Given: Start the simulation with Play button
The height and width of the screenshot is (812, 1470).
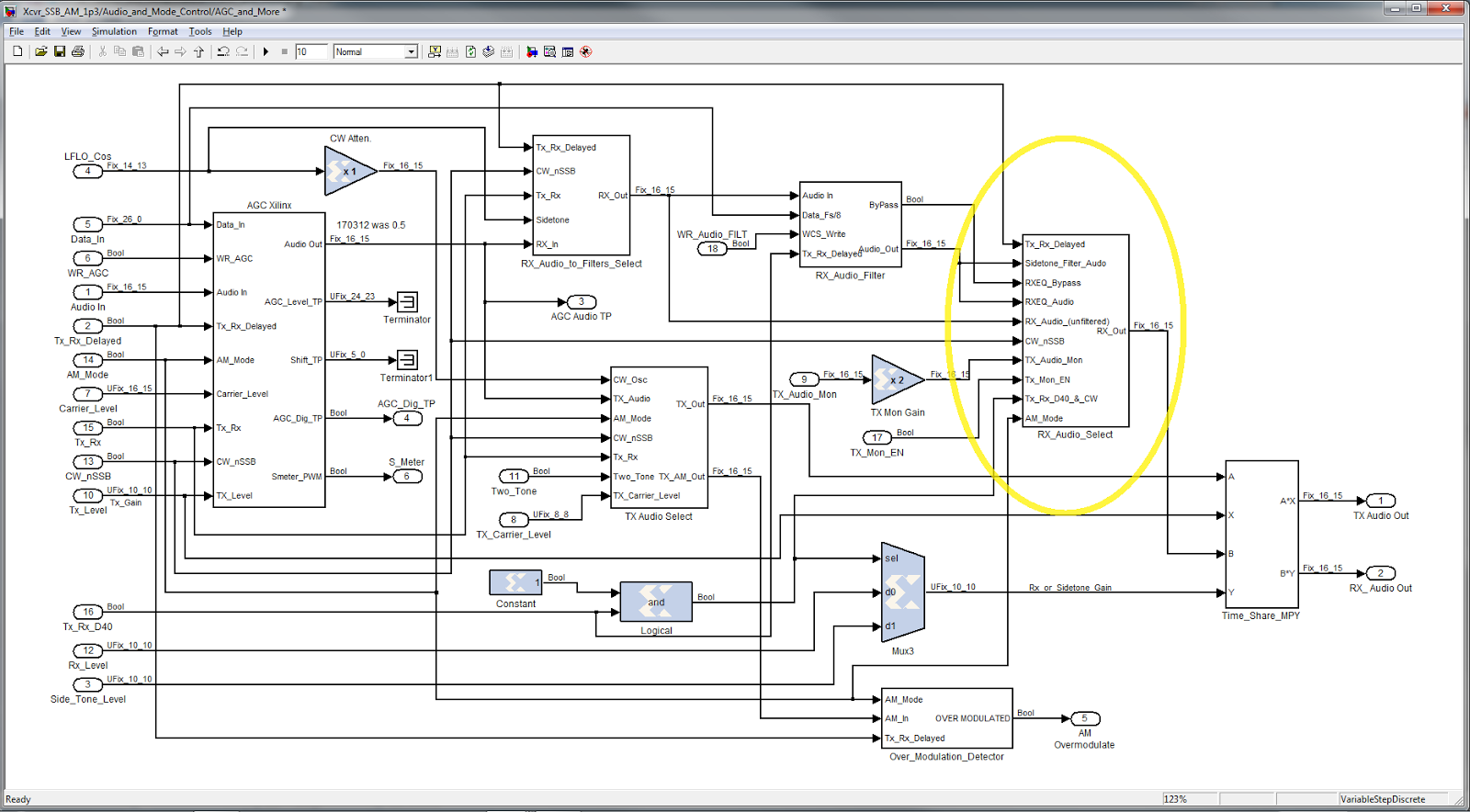Looking at the screenshot, I should tap(266, 51).
